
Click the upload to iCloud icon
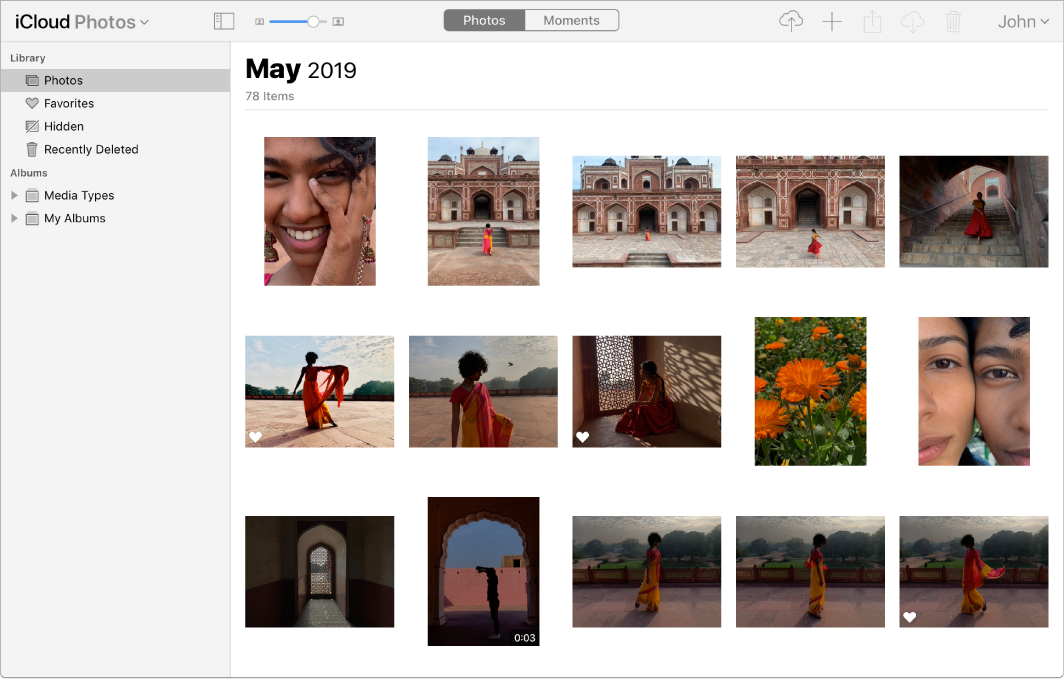coord(791,21)
